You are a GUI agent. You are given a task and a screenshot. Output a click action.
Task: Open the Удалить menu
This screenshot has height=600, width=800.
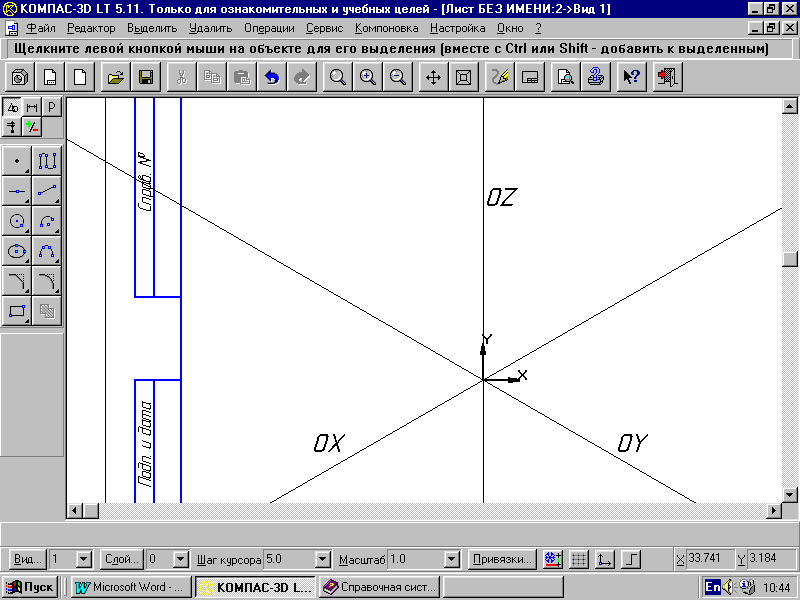click(x=210, y=28)
